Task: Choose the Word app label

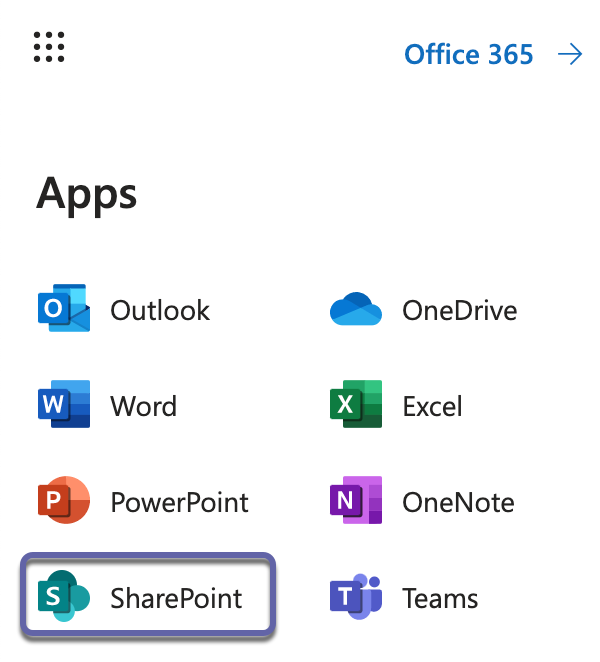Action: (x=144, y=406)
